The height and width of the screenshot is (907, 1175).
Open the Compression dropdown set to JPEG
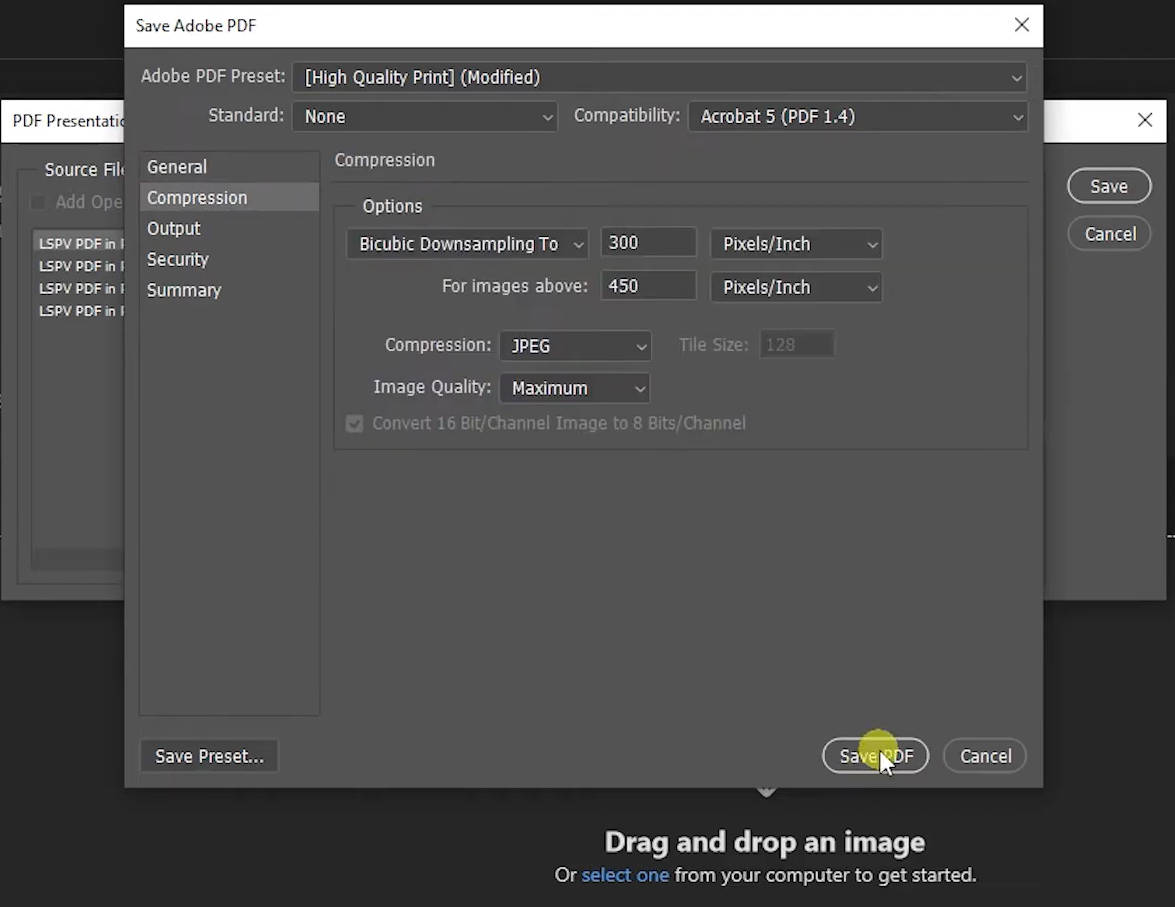[576, 346]
